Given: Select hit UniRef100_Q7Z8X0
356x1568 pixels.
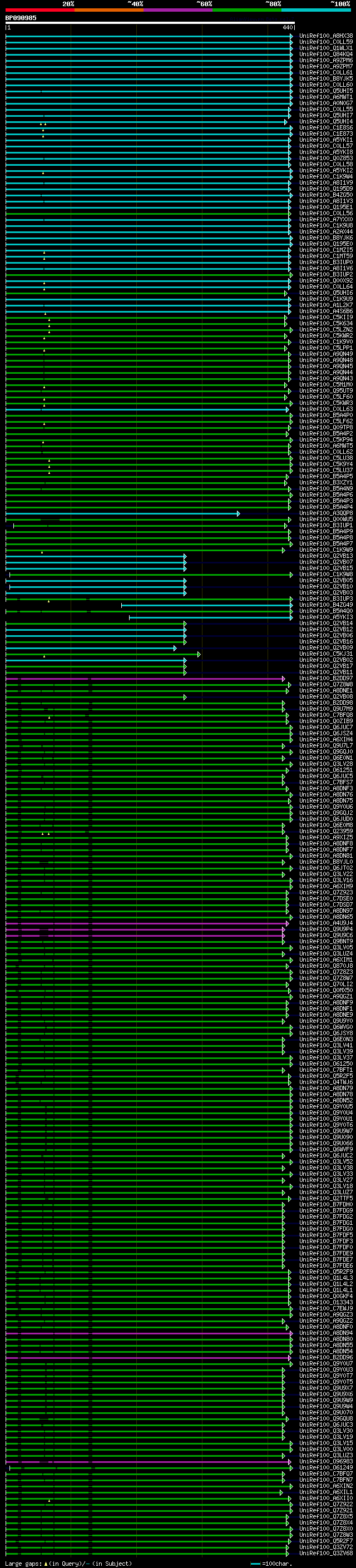Looking at the screenshot, I should click(x=326, y=1529).
